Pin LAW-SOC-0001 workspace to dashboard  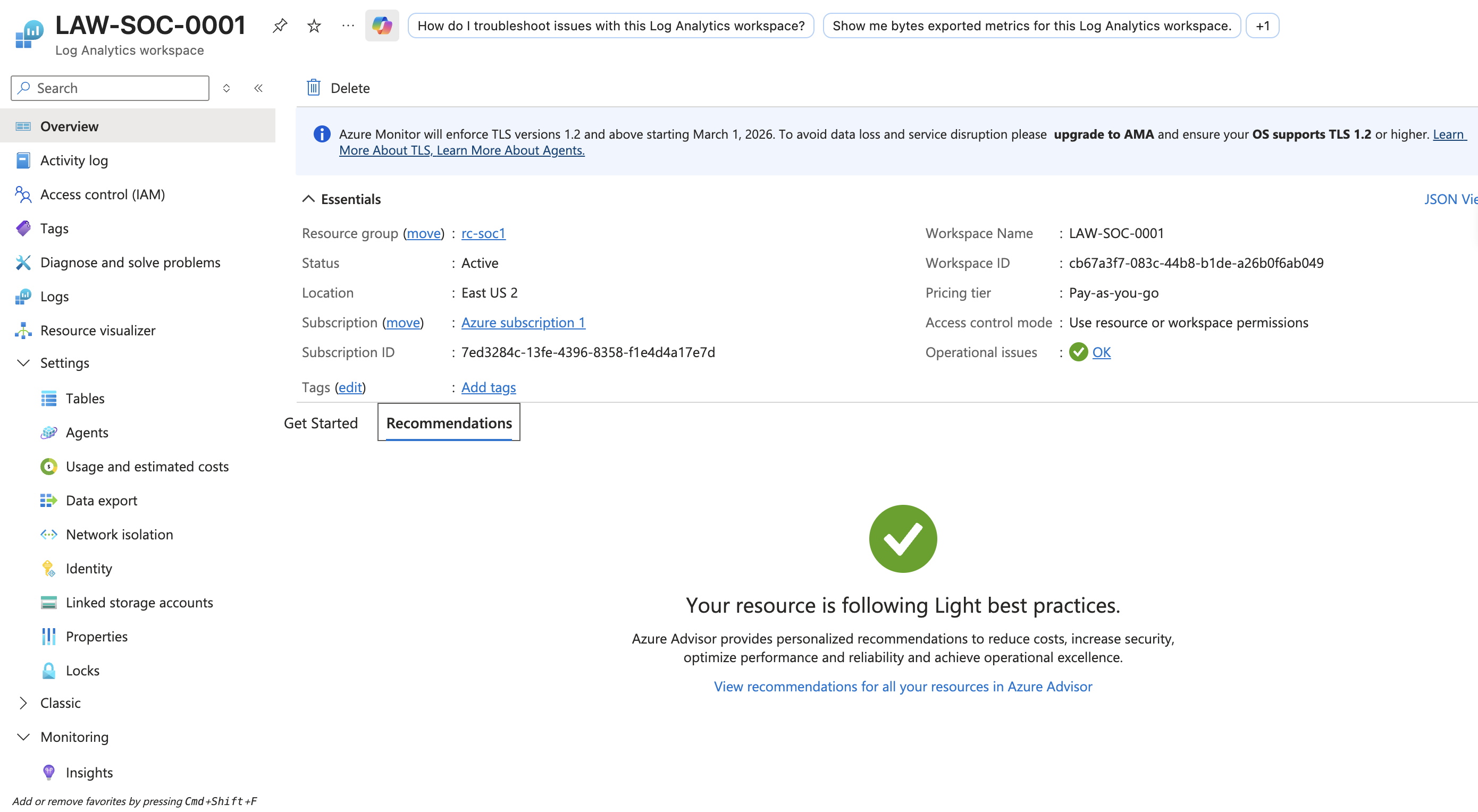pos(280,26)
